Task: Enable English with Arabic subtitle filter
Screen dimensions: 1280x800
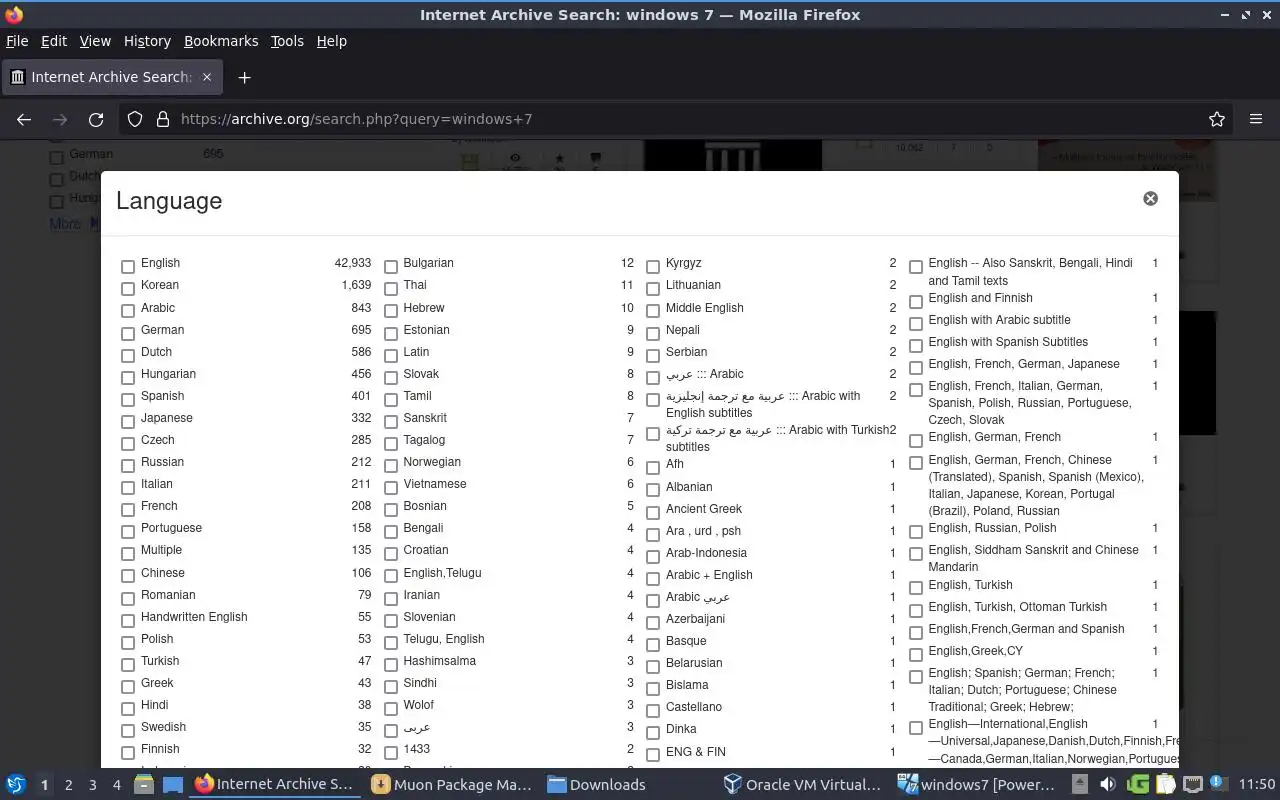Action: click(x=916, y=324)
